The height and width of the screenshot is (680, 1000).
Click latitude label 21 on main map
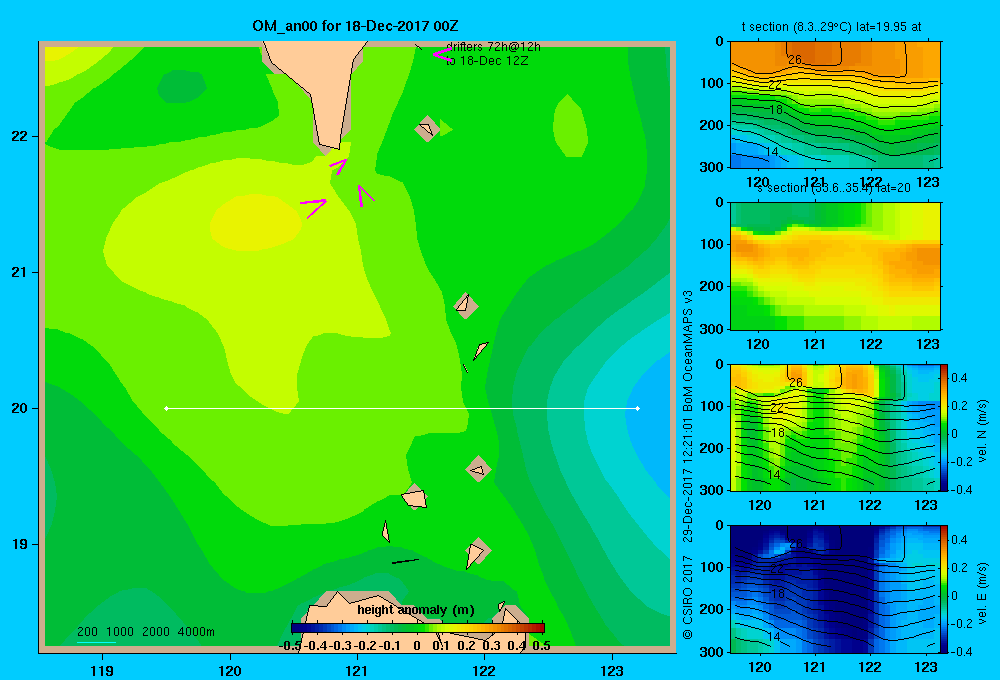pos(20,272)
